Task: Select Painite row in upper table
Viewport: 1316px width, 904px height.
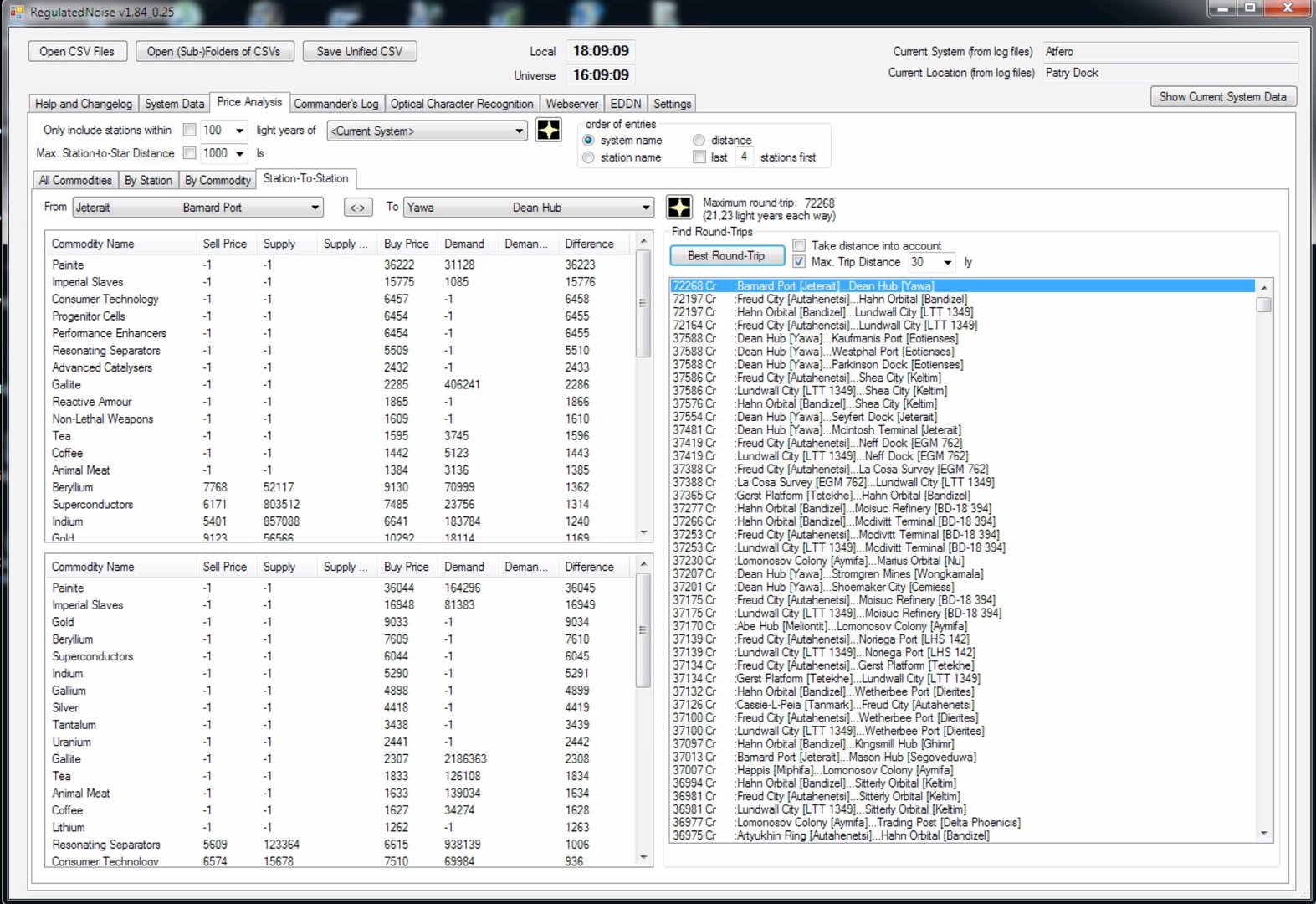Action: pyautogui.click(x=341, y=265)
